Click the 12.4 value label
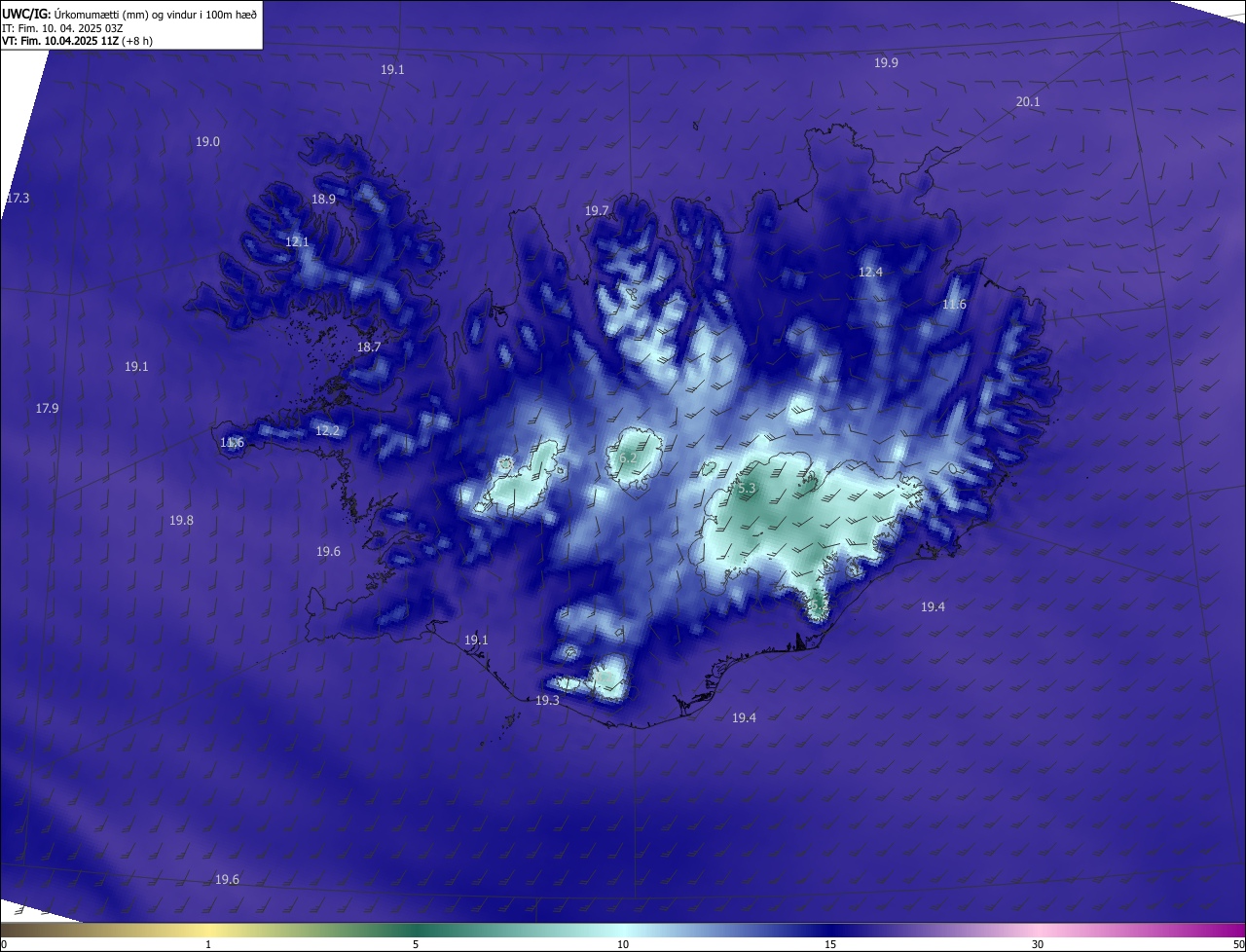The width and height of the screenshot is (1246, 952). click(x=870, y=272)
